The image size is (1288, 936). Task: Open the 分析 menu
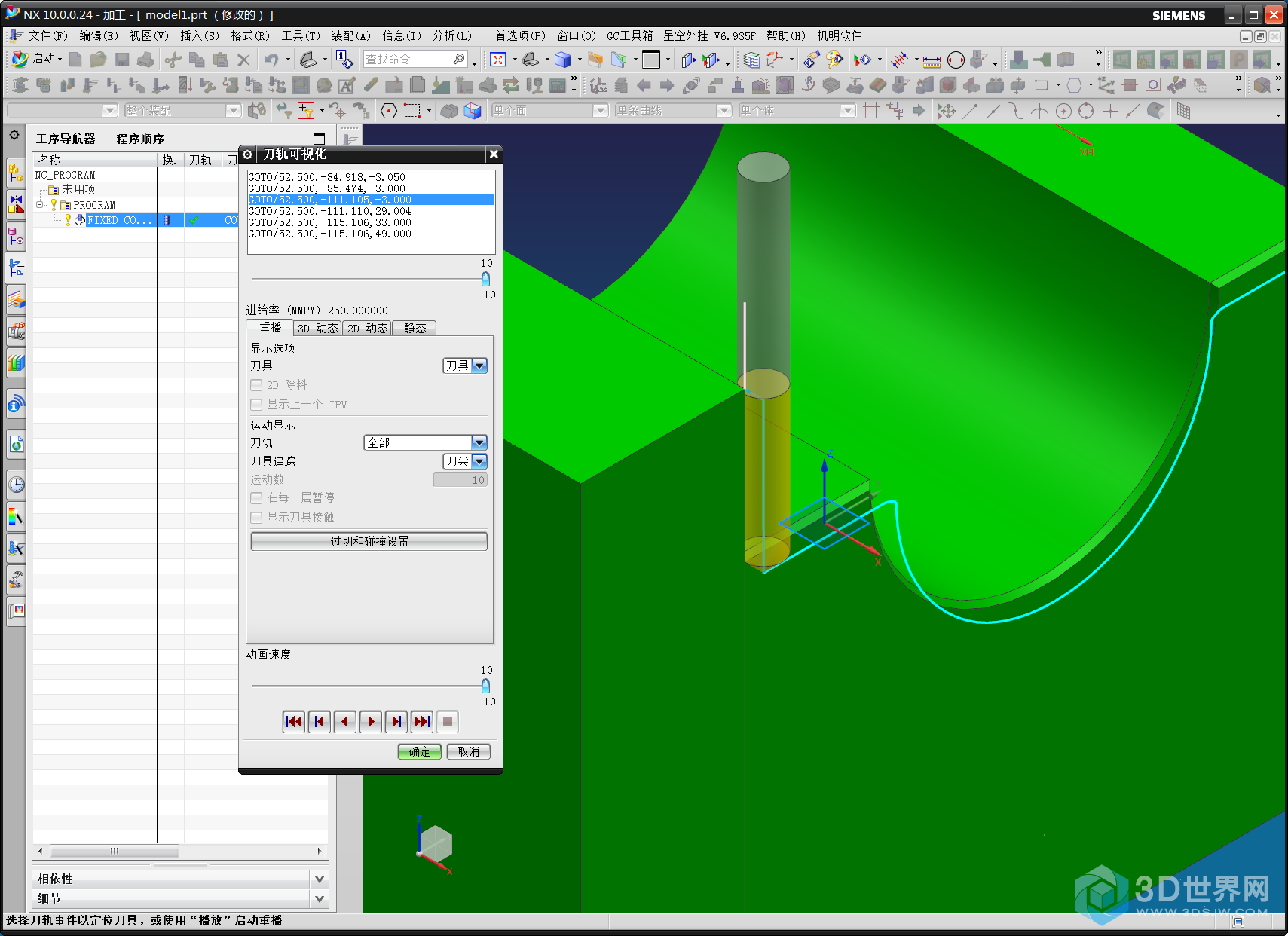[x=451, y=36]
